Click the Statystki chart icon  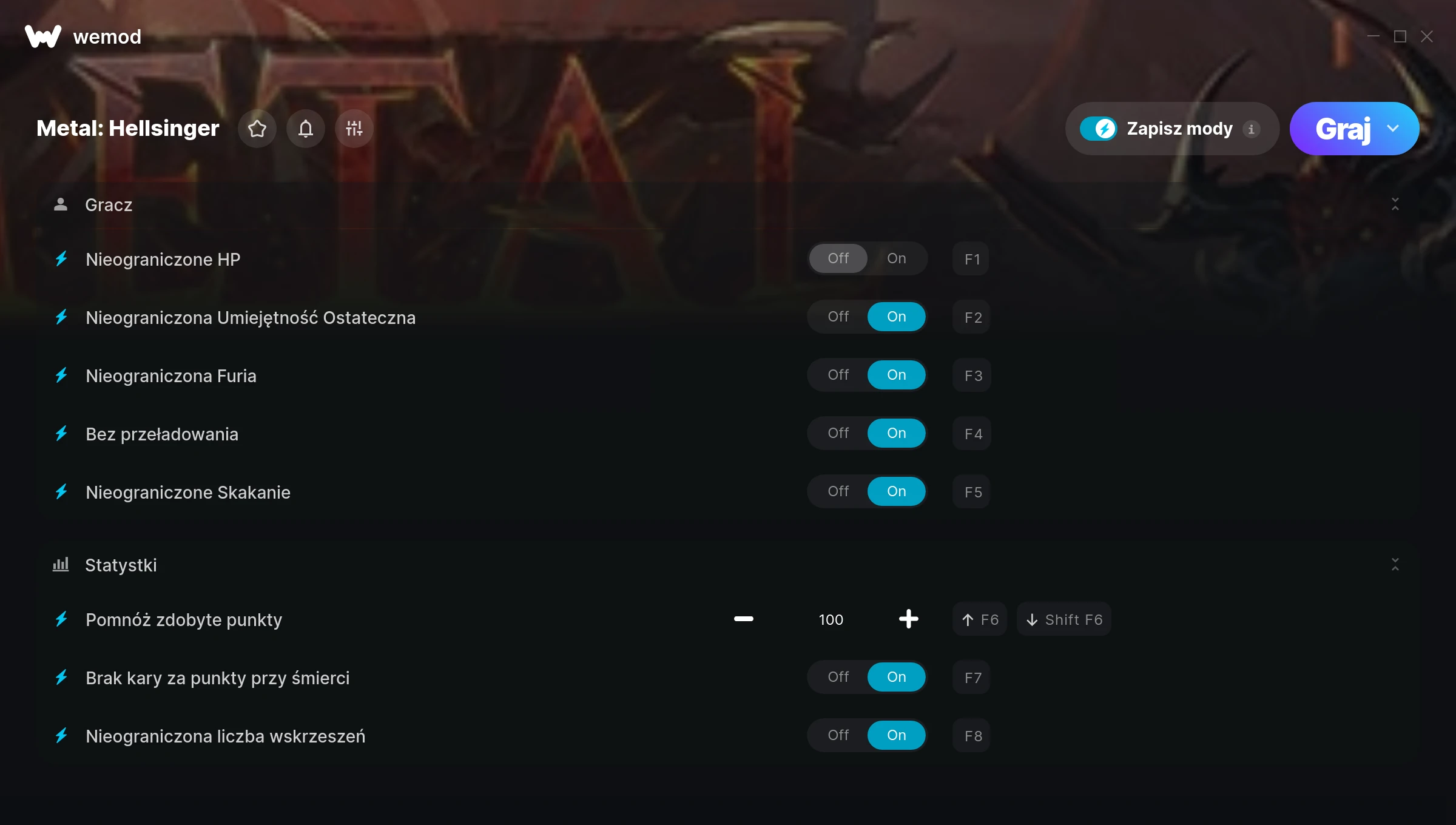point(61,565)
